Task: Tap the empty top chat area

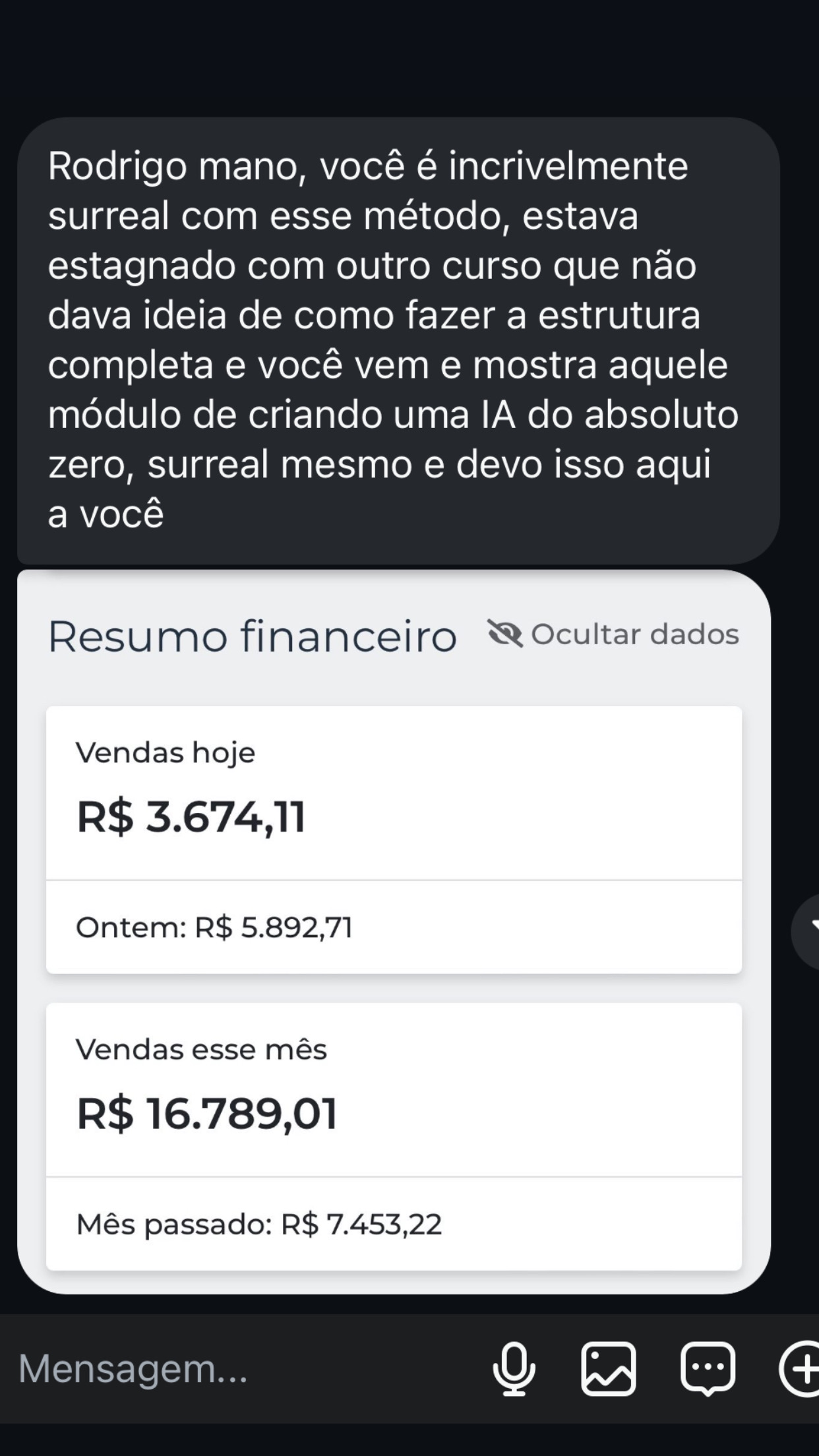Action: click(x=409, y=58)
